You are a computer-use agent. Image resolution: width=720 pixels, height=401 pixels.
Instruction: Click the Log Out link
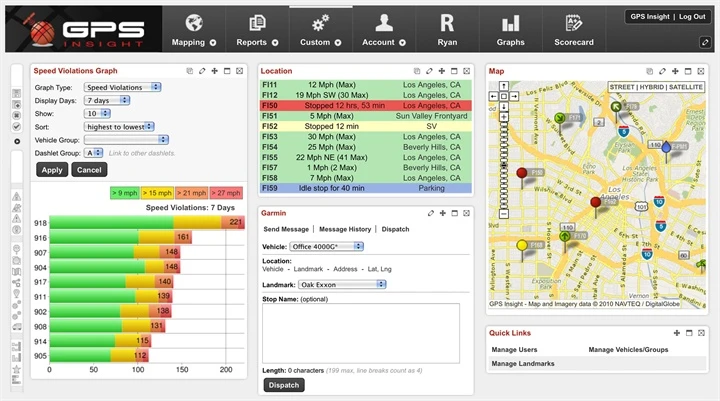point(692,17)
